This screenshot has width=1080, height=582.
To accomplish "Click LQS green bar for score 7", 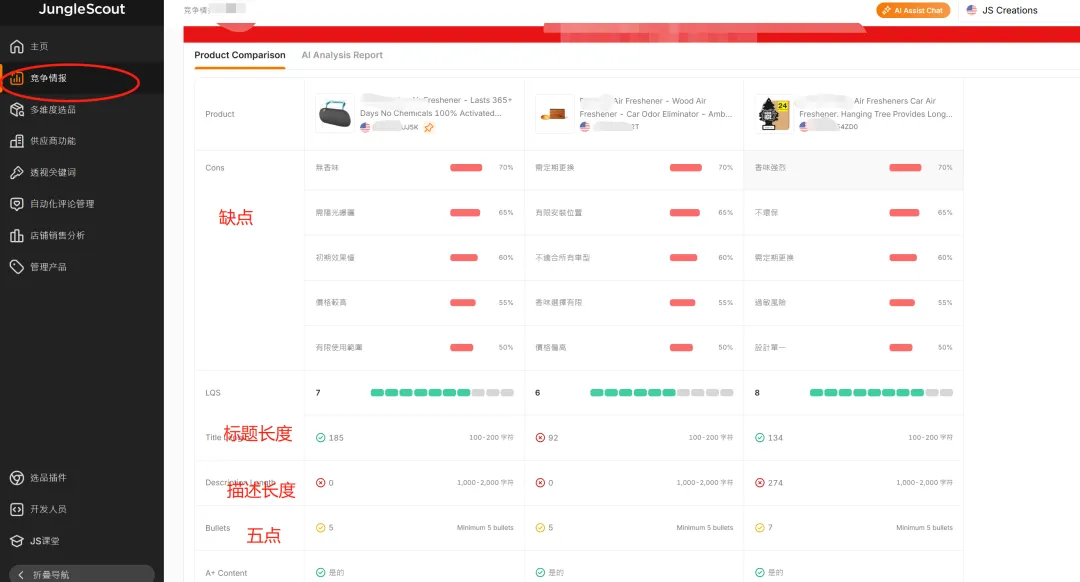I will 442,393.
